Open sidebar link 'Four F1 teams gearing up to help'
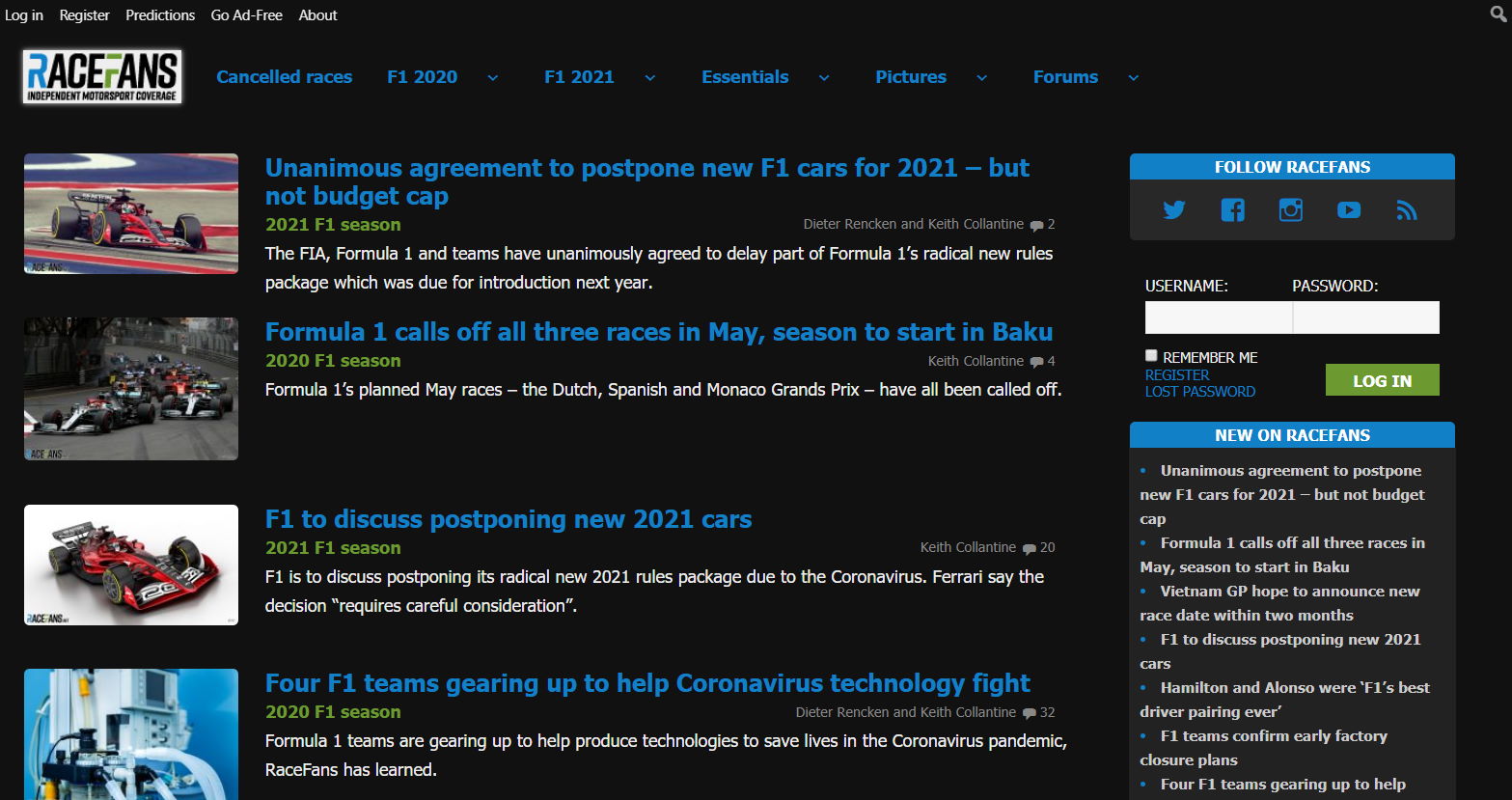The image size is (1512, 800). [x=1282, y=785]
